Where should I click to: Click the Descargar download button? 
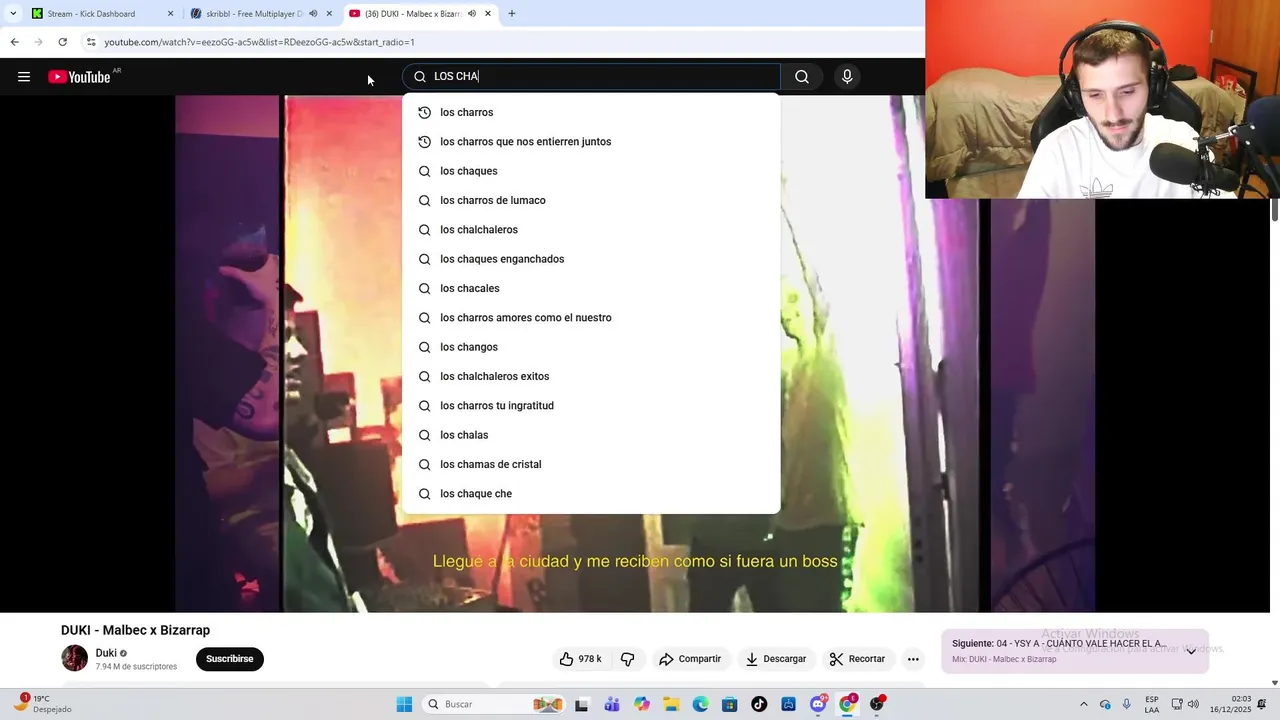coord(776,659)
